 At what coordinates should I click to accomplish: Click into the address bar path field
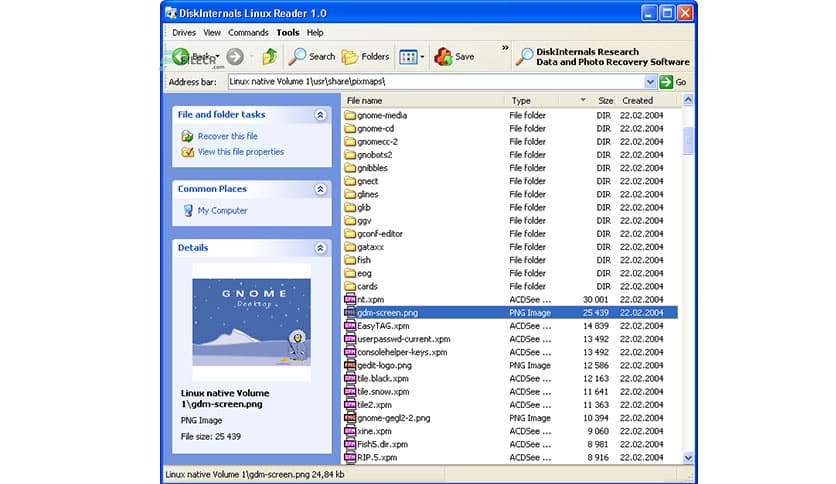coord(436,82)
